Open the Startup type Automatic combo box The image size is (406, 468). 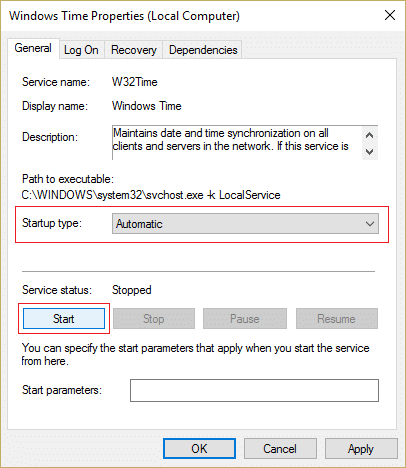245,224
